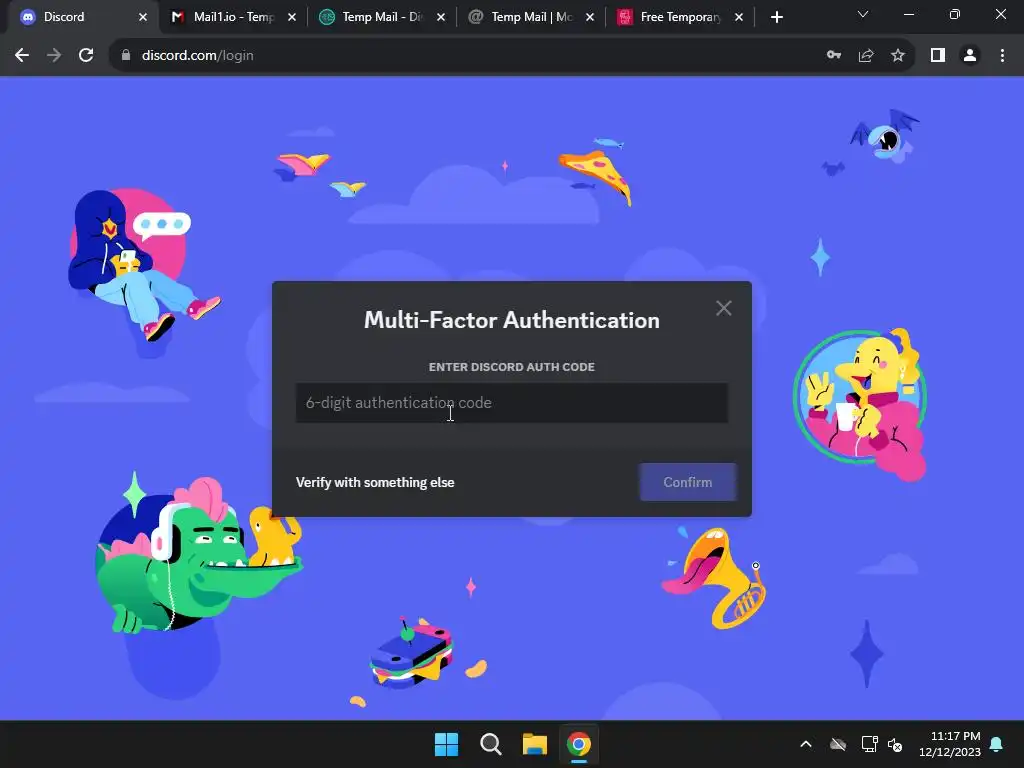This screenshot has height=768, width=1024.
Task: Open network display tray icon
Action: tap(869, 744)
